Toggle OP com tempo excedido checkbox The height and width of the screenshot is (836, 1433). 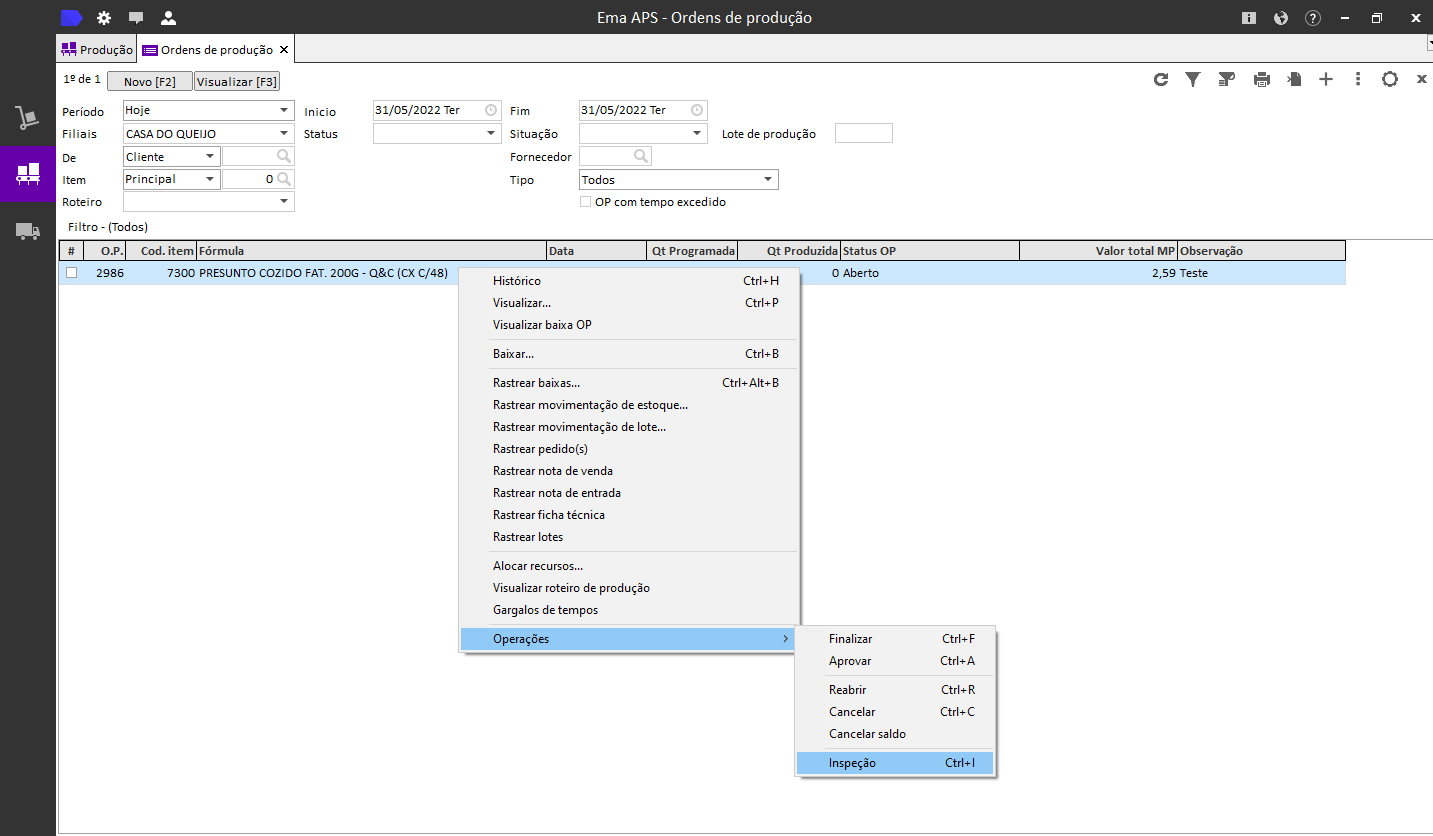point(586,201)
